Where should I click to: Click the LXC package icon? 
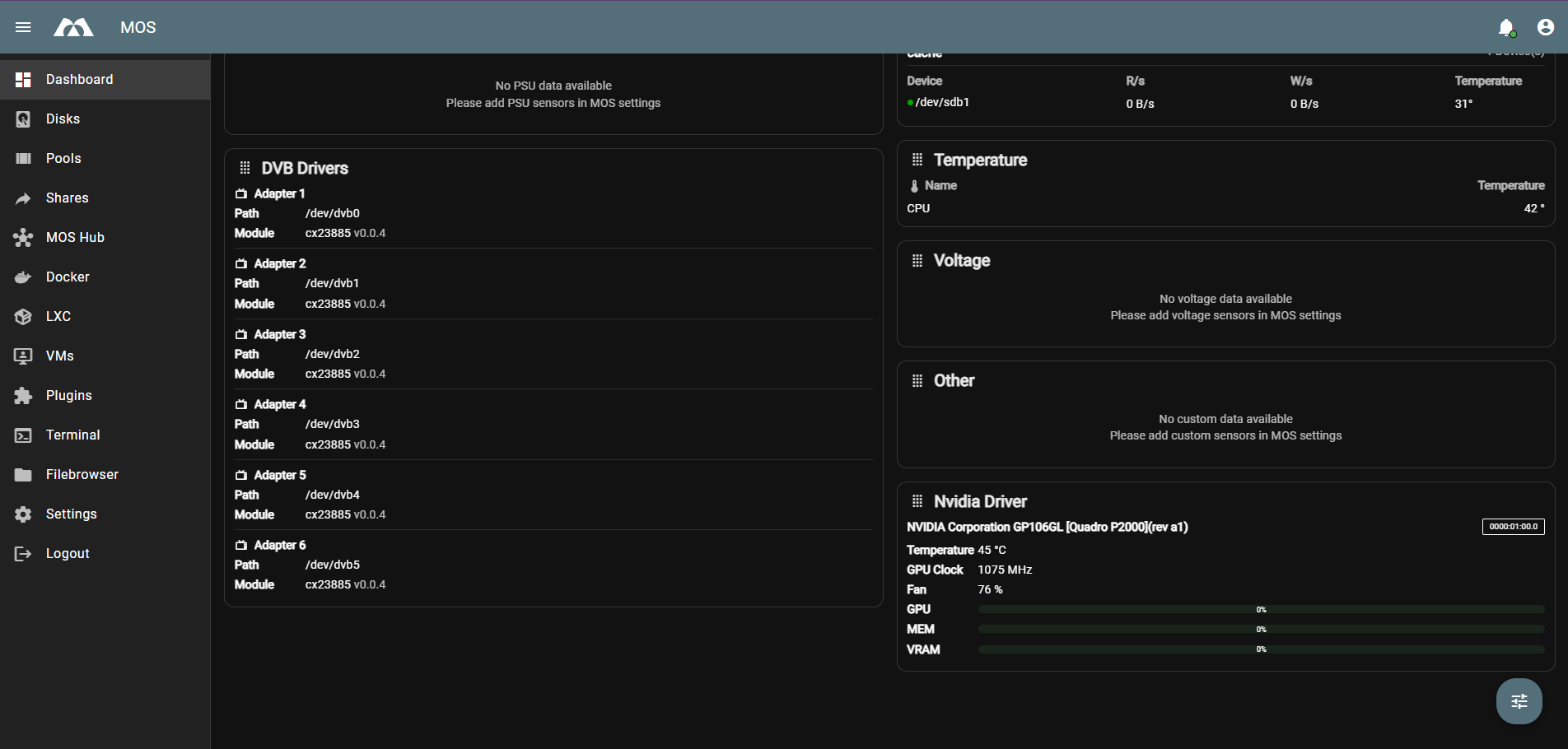[x=22, y=316]
